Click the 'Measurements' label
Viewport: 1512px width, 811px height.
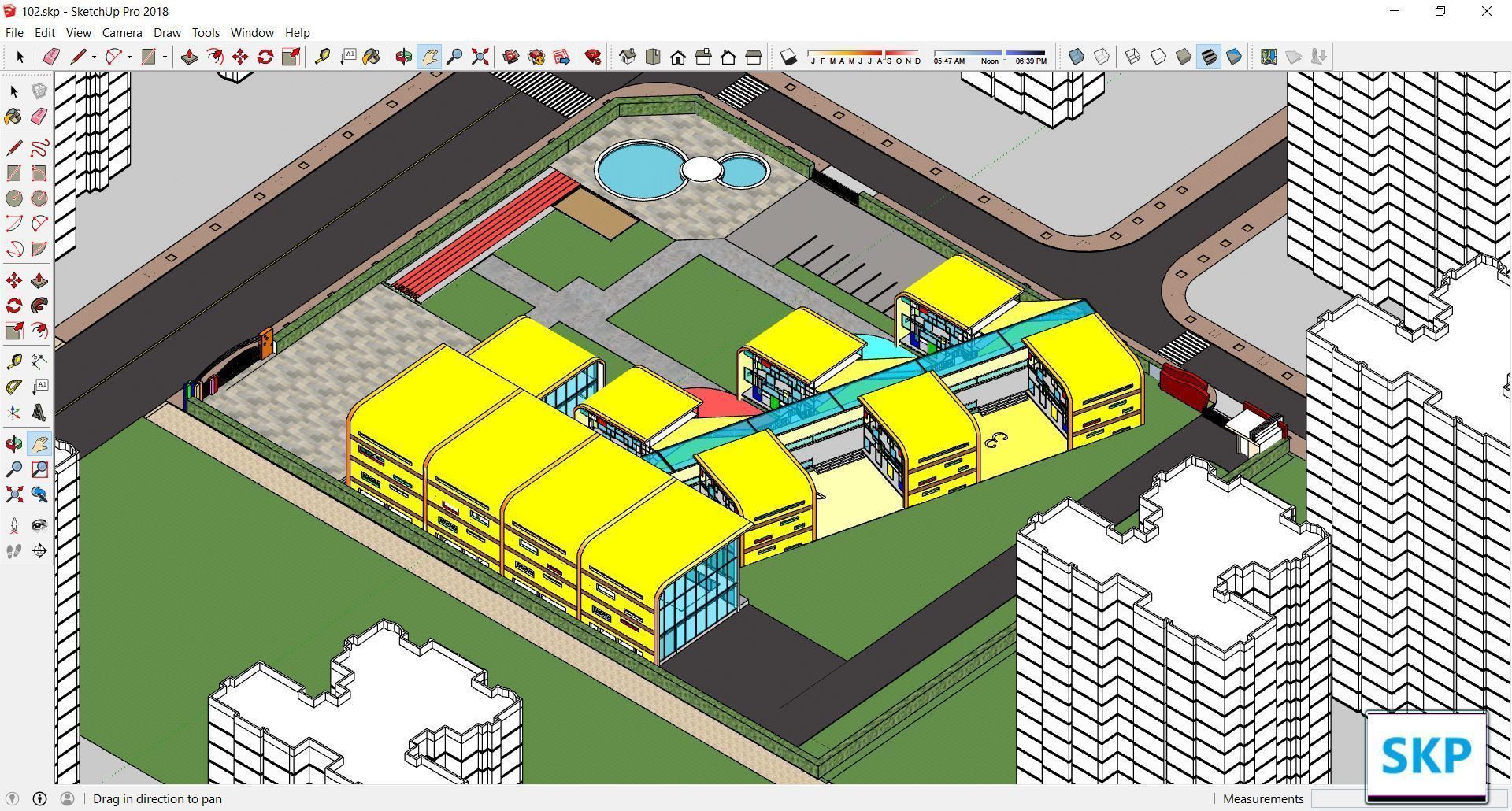click(x=1263, y=798)
